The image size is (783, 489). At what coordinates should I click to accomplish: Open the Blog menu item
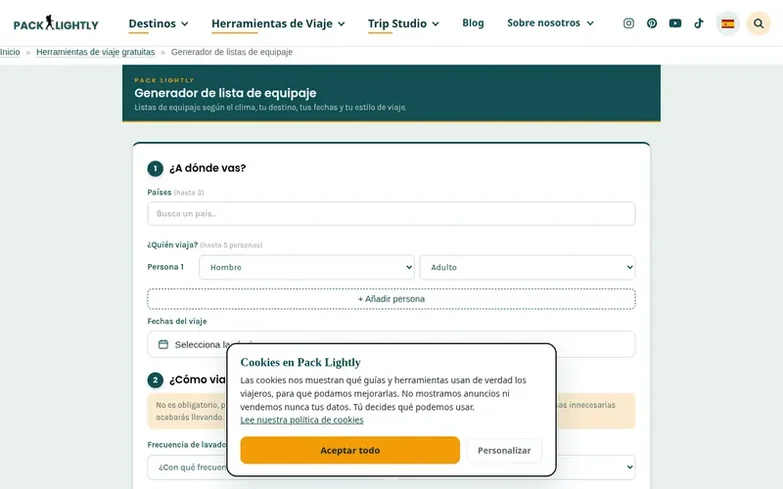click(473, 23)
